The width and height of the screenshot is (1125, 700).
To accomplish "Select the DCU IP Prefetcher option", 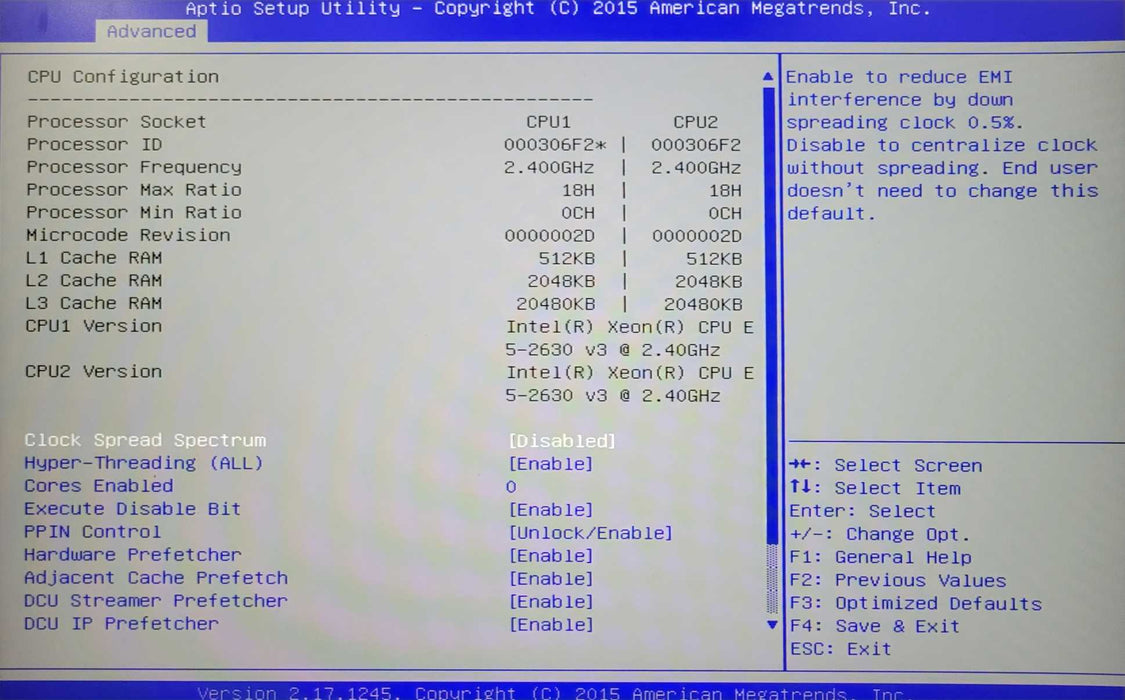I will (x=121, y=623).
